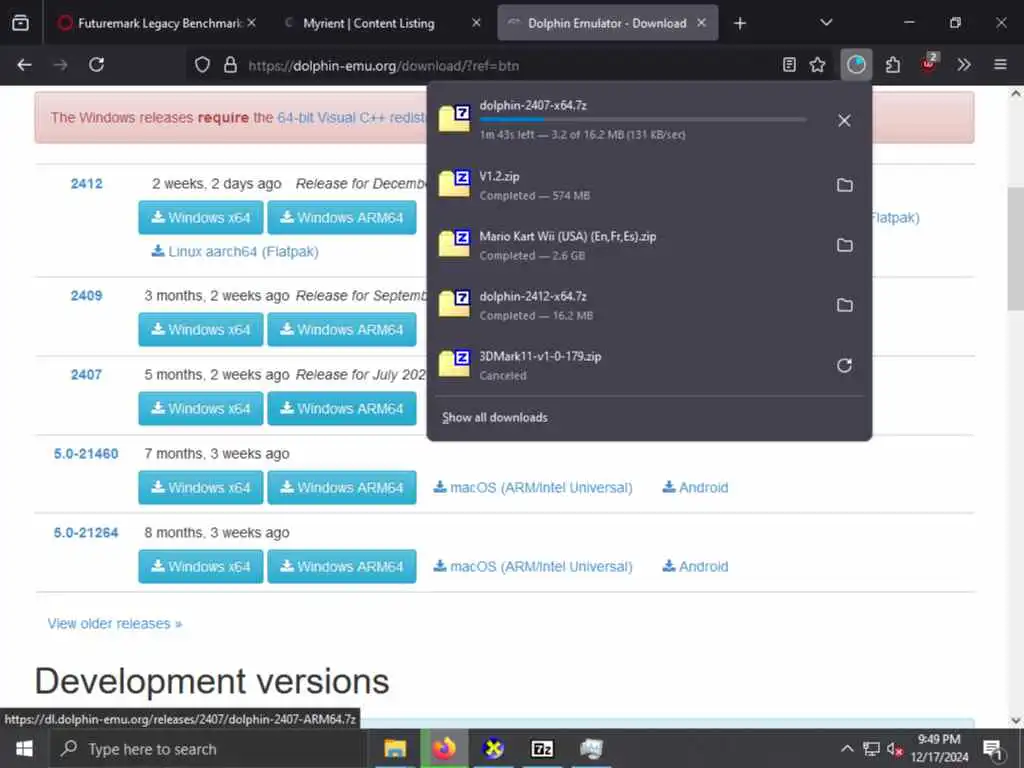The height and width of the screenshot is (768, 1024).
Task: Open release 2407 version link
Action: [x=86, y=375]
